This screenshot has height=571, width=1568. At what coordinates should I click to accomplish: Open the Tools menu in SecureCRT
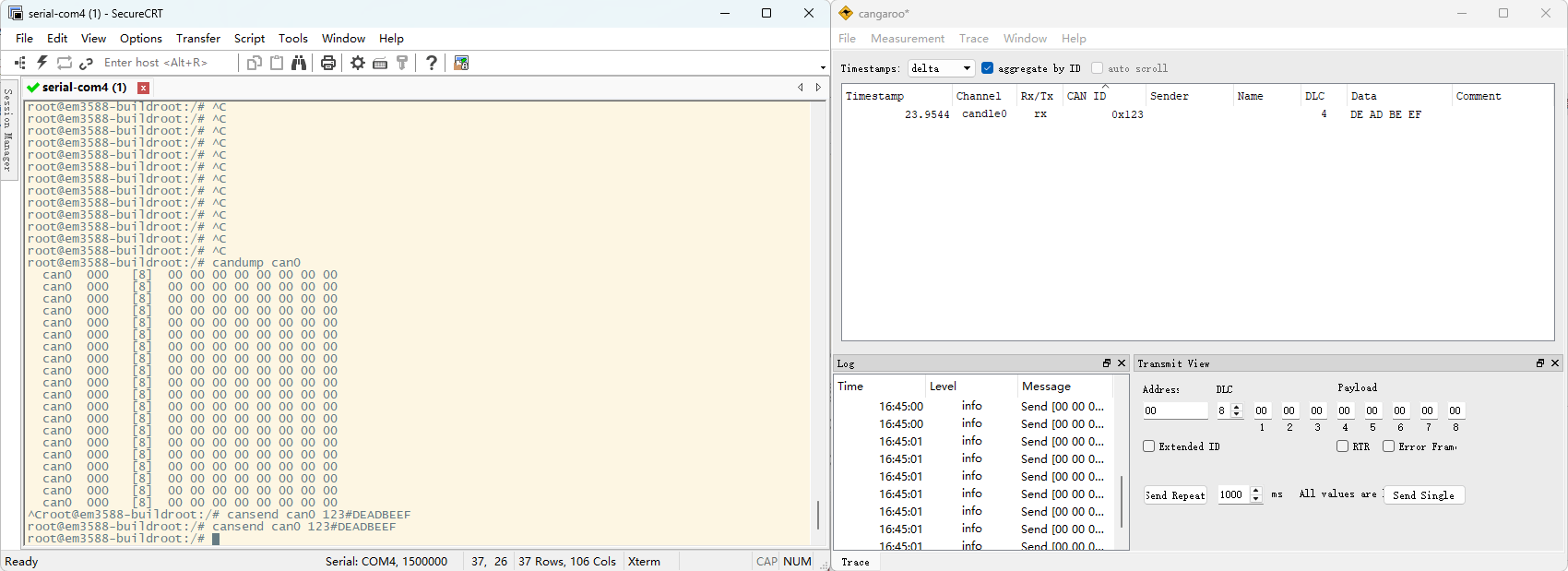[293, 39]
